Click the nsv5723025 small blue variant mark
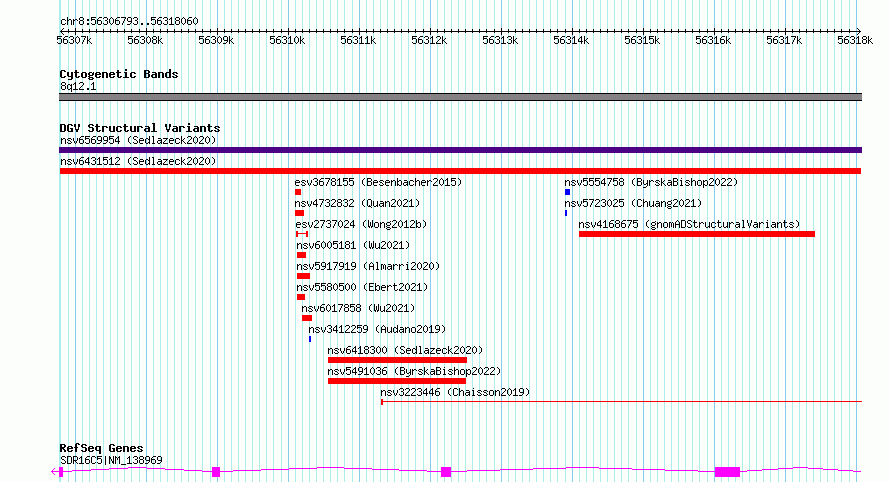890x482 pixels. [566, 213]
